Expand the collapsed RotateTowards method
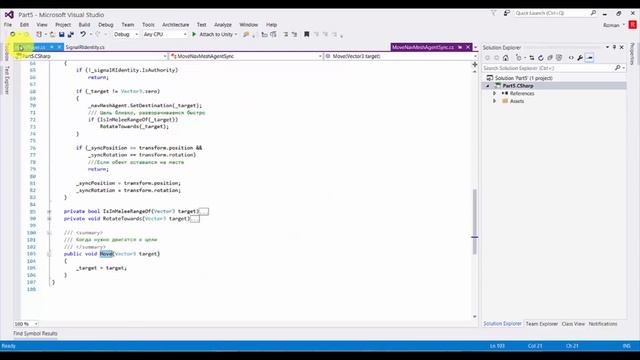 point(49,219)
